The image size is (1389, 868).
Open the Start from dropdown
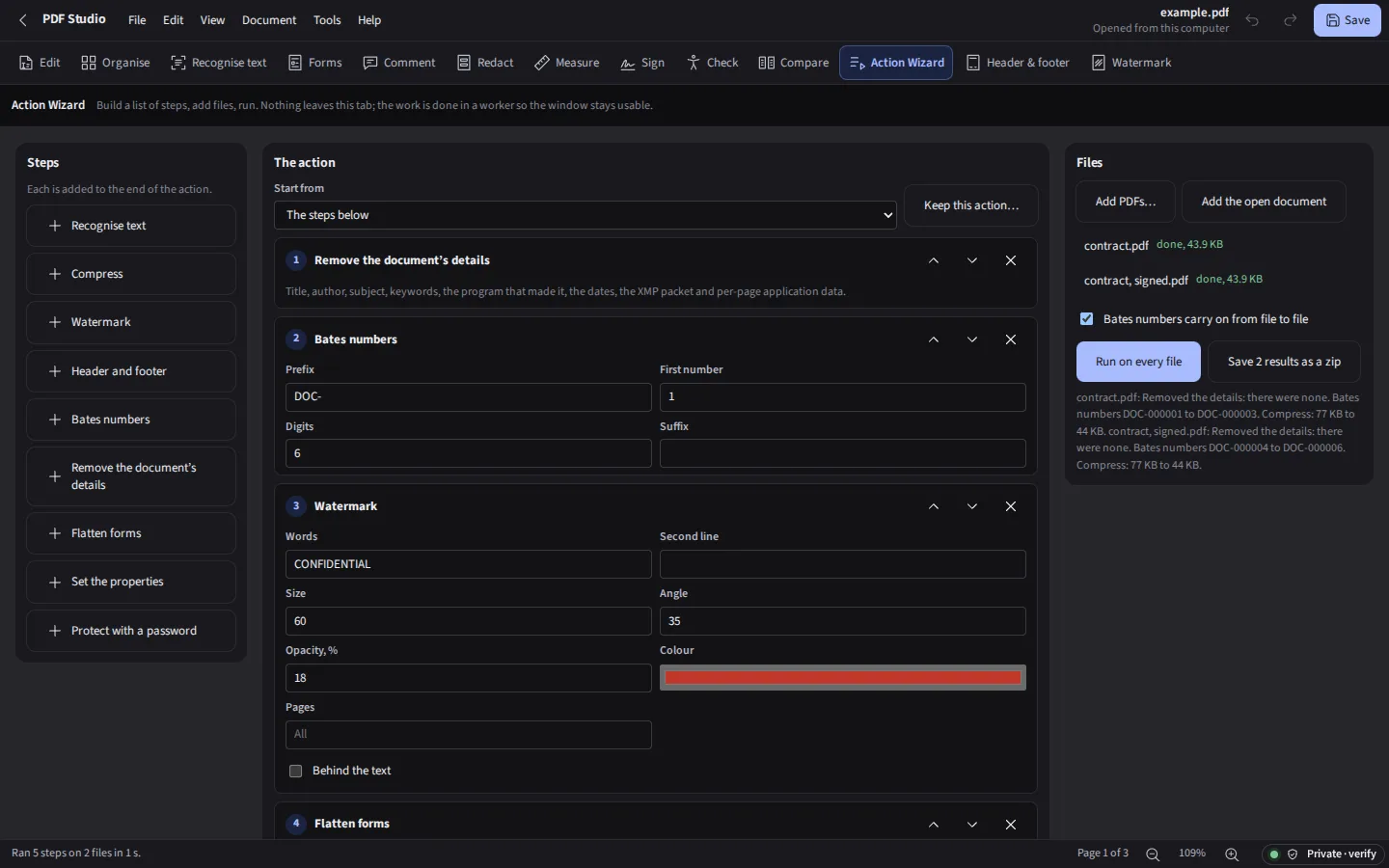click(586, 215)
